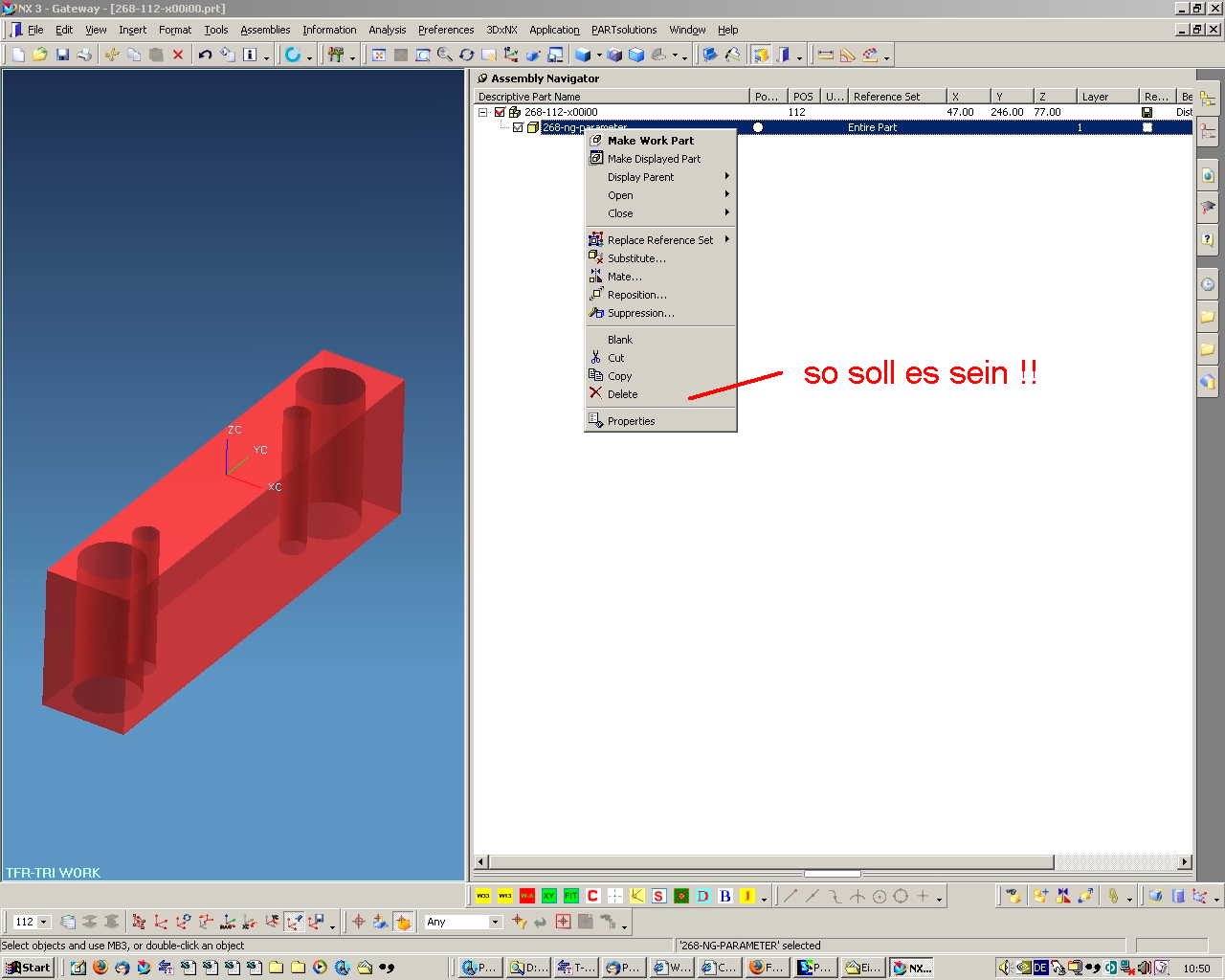Open the PARTsolutions menu
1225x980 pixels.
(624, 30)
